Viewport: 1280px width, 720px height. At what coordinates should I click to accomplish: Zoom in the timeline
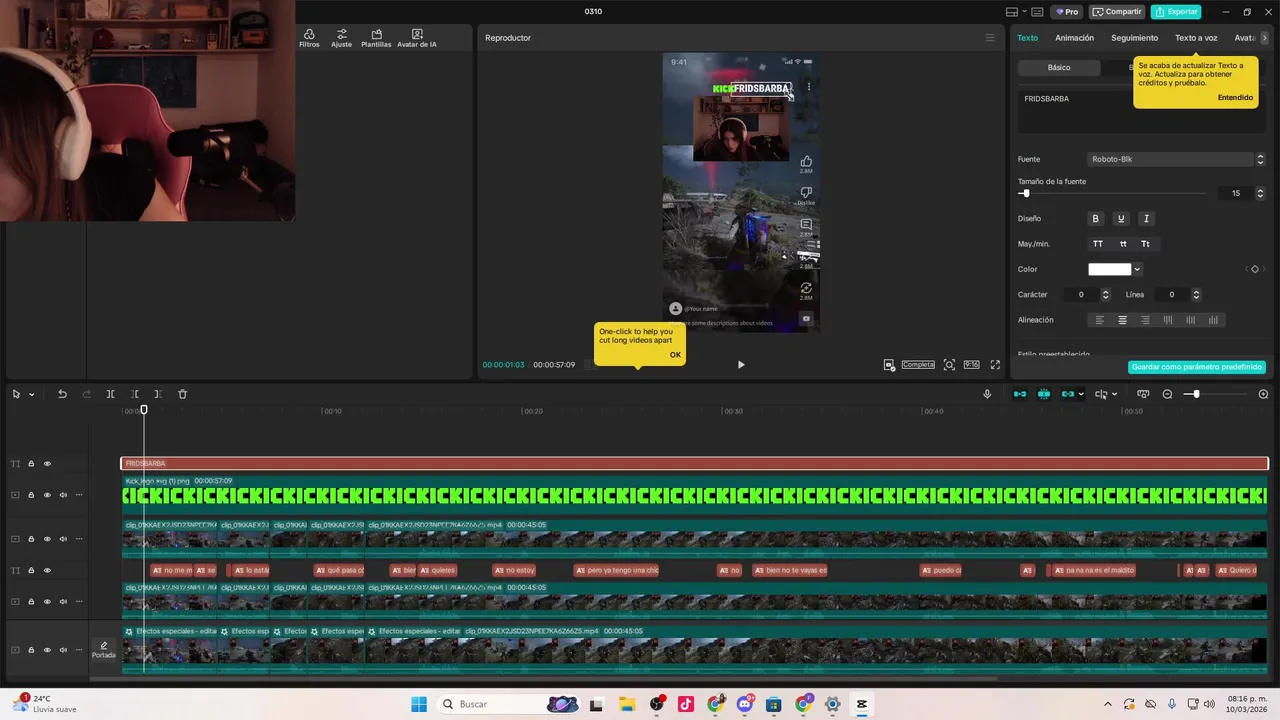1263,394
